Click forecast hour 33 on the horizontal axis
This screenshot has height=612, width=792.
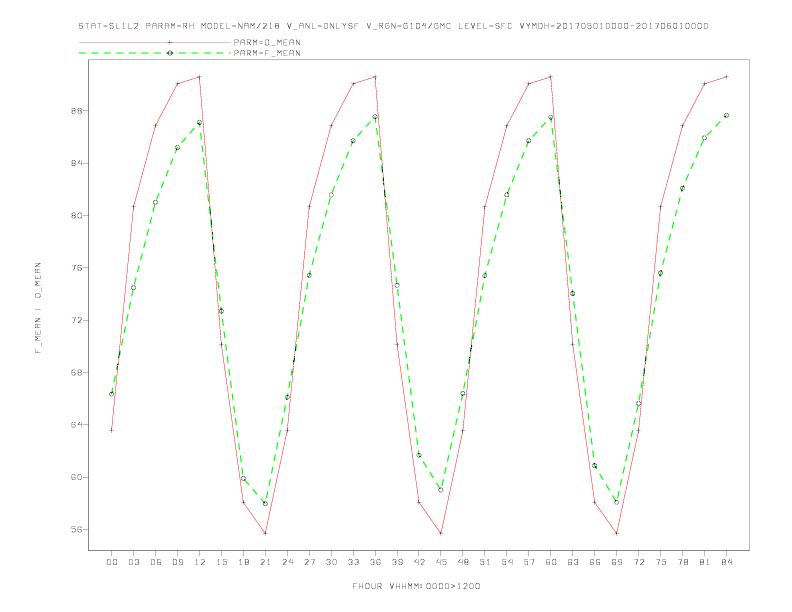tap(353, 562)
